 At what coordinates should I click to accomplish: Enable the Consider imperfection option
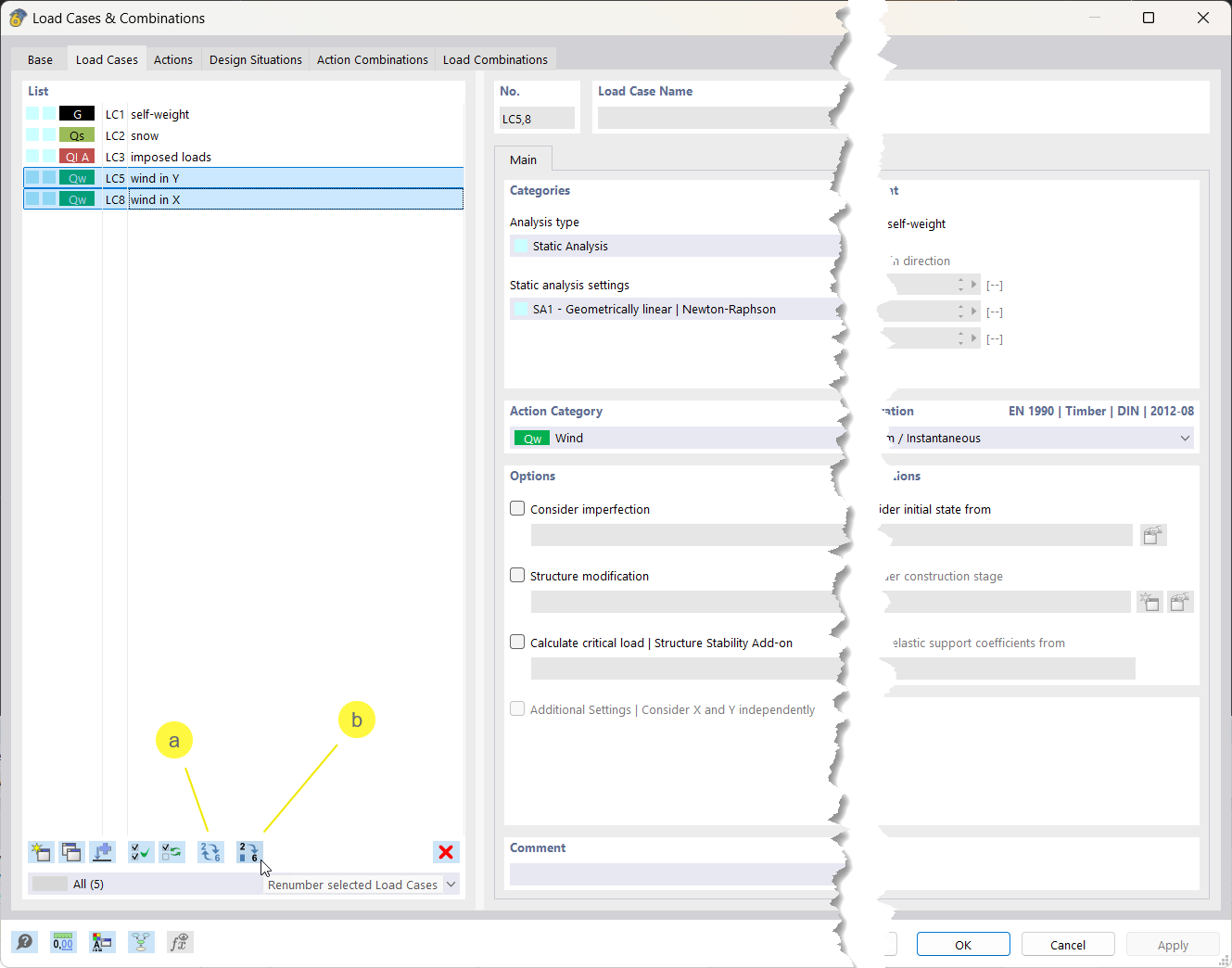tap(516, 508)
